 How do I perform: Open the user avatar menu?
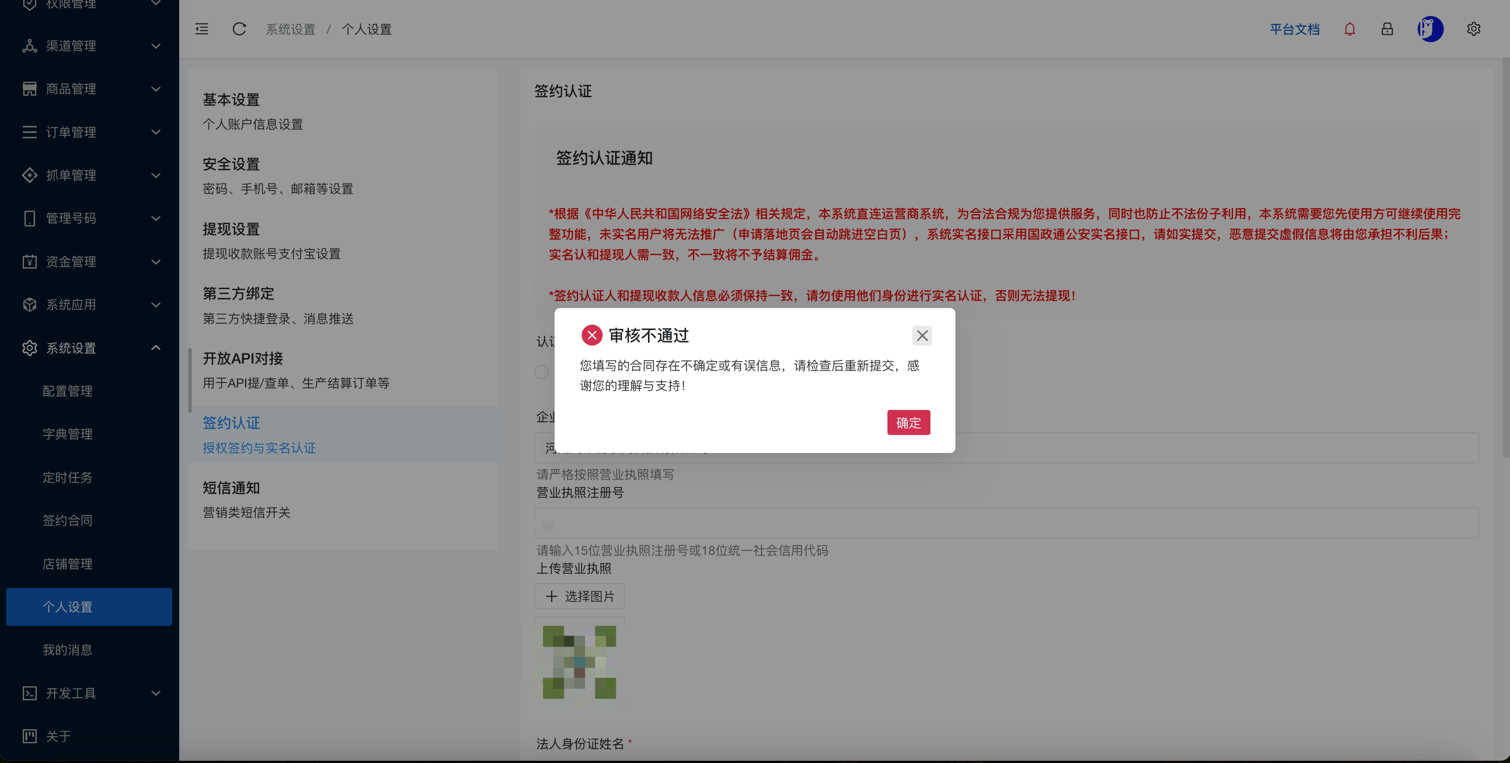click(1430, 29)
